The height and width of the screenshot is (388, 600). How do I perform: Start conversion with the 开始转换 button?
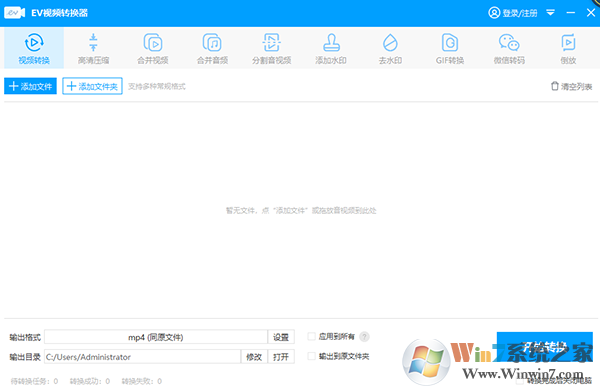tap(545, 347)
